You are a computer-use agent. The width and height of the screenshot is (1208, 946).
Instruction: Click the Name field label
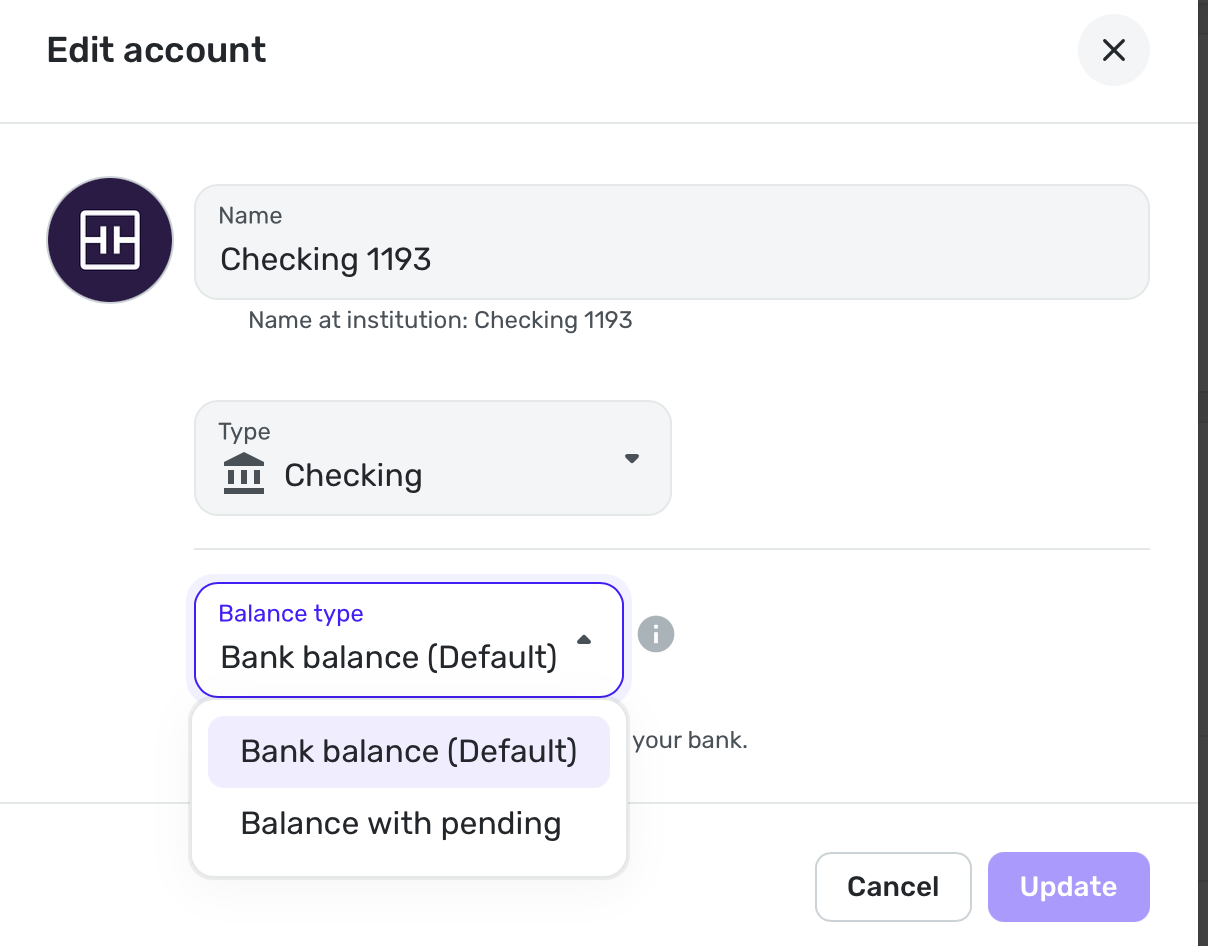[250, 216]
